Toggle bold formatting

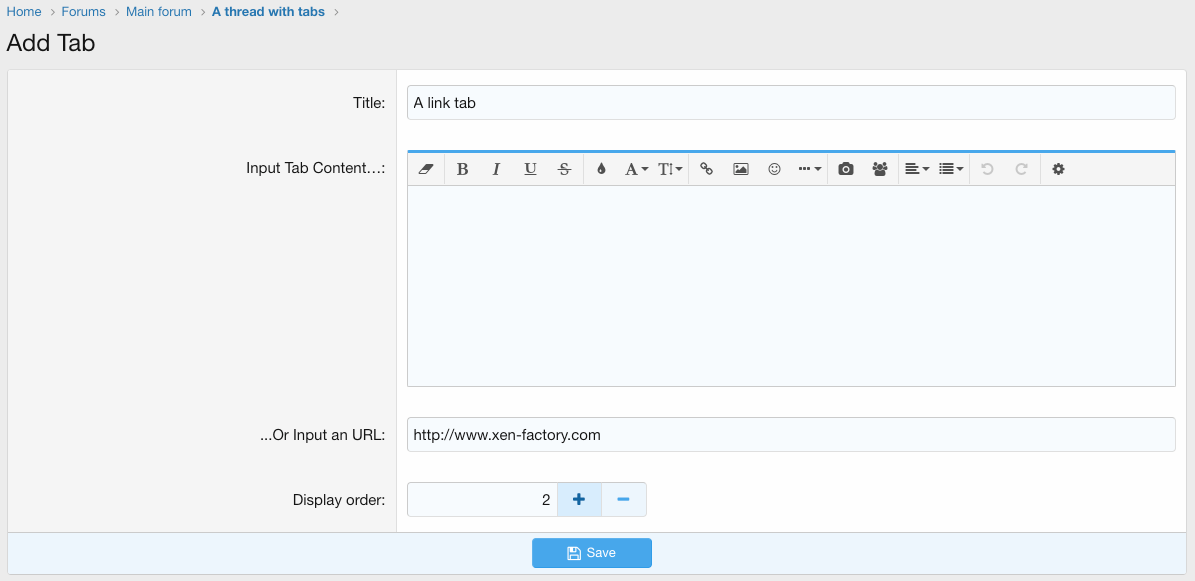point(462,170)
